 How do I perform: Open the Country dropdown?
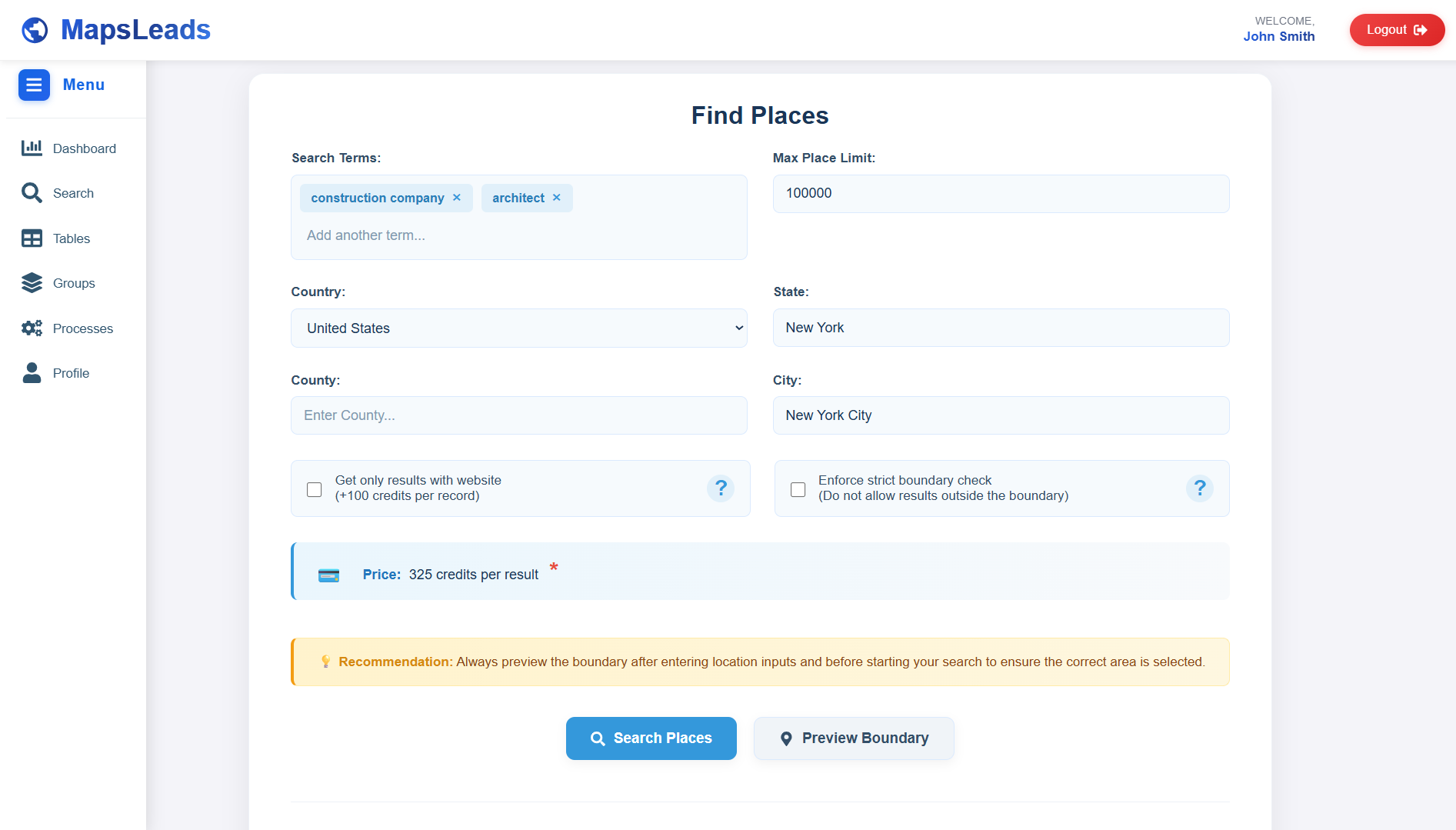coord(519,328)
